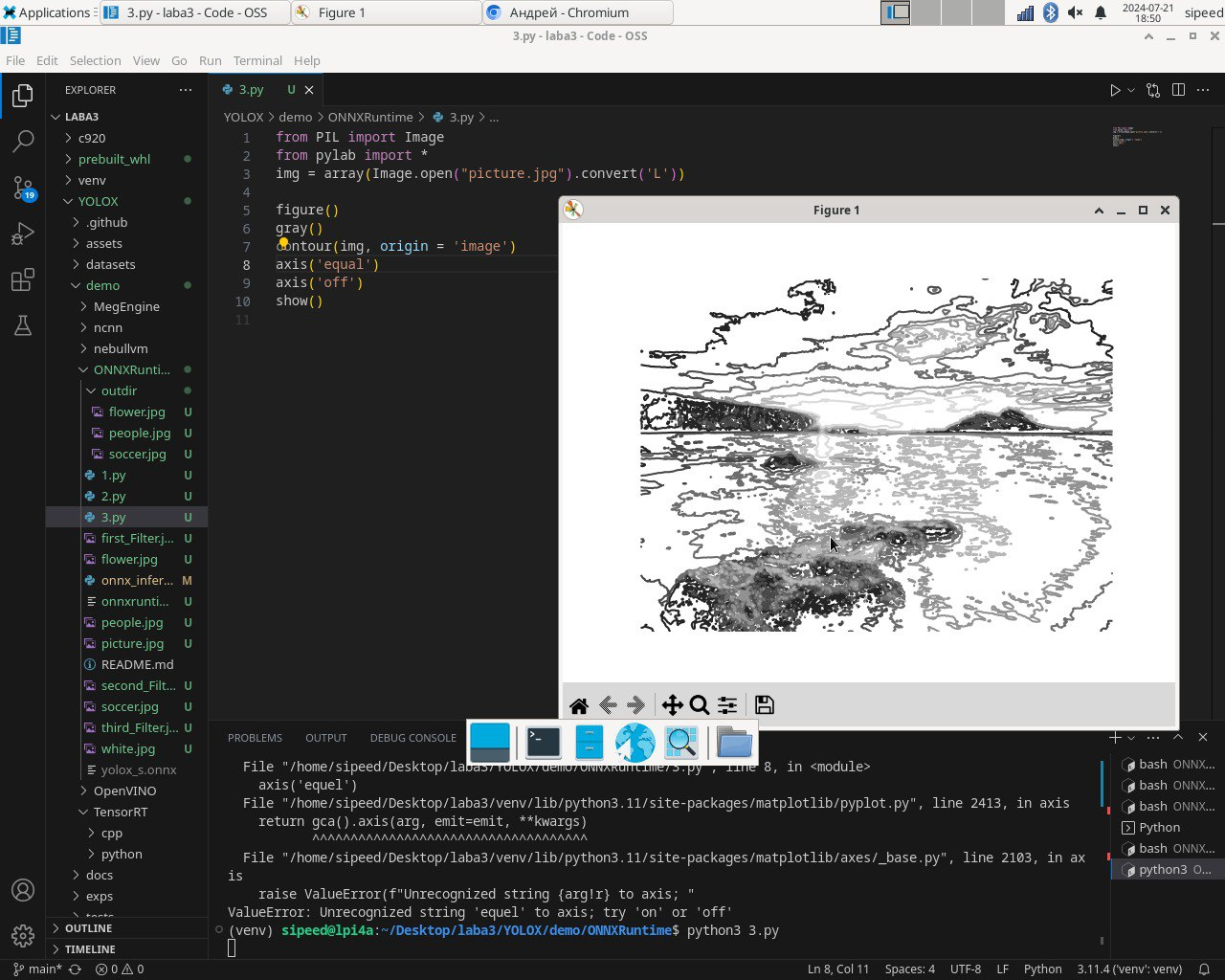Click the matplotlib Save figure icon
This screenshot has width=1225, height=980.
coord(764,705)
